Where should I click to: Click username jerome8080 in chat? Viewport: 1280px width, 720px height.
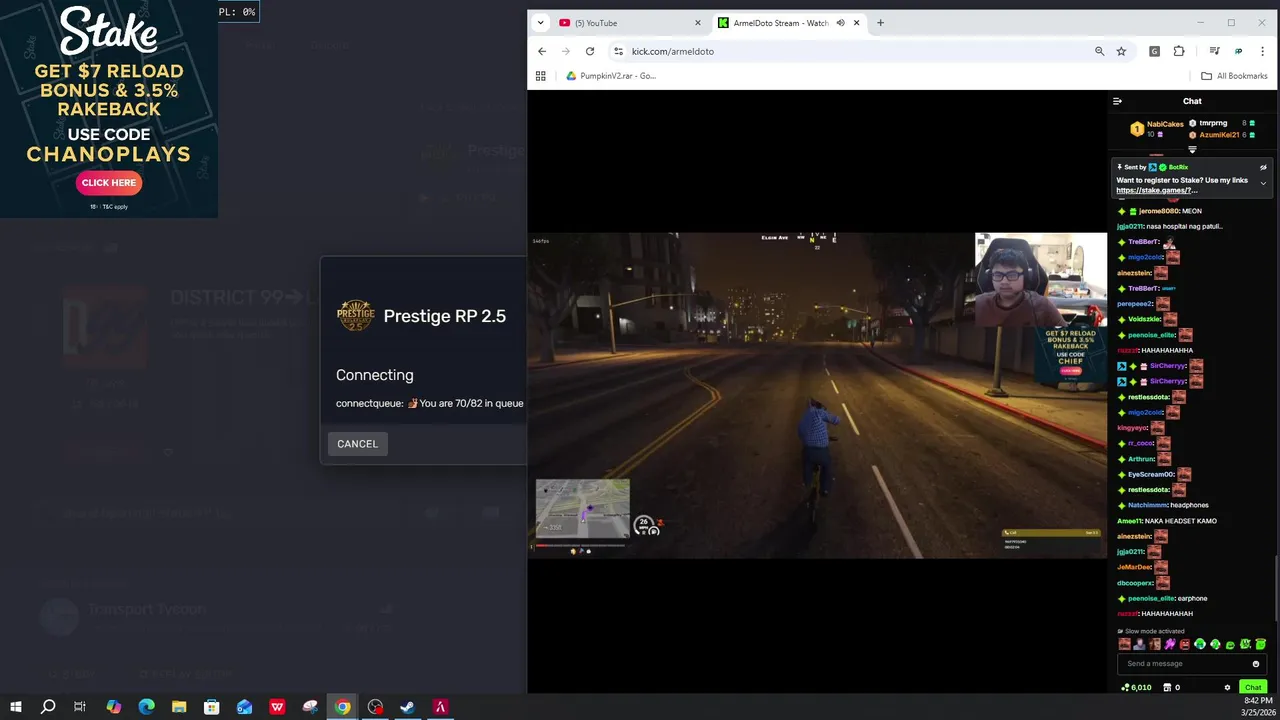tap(1158, 211)
